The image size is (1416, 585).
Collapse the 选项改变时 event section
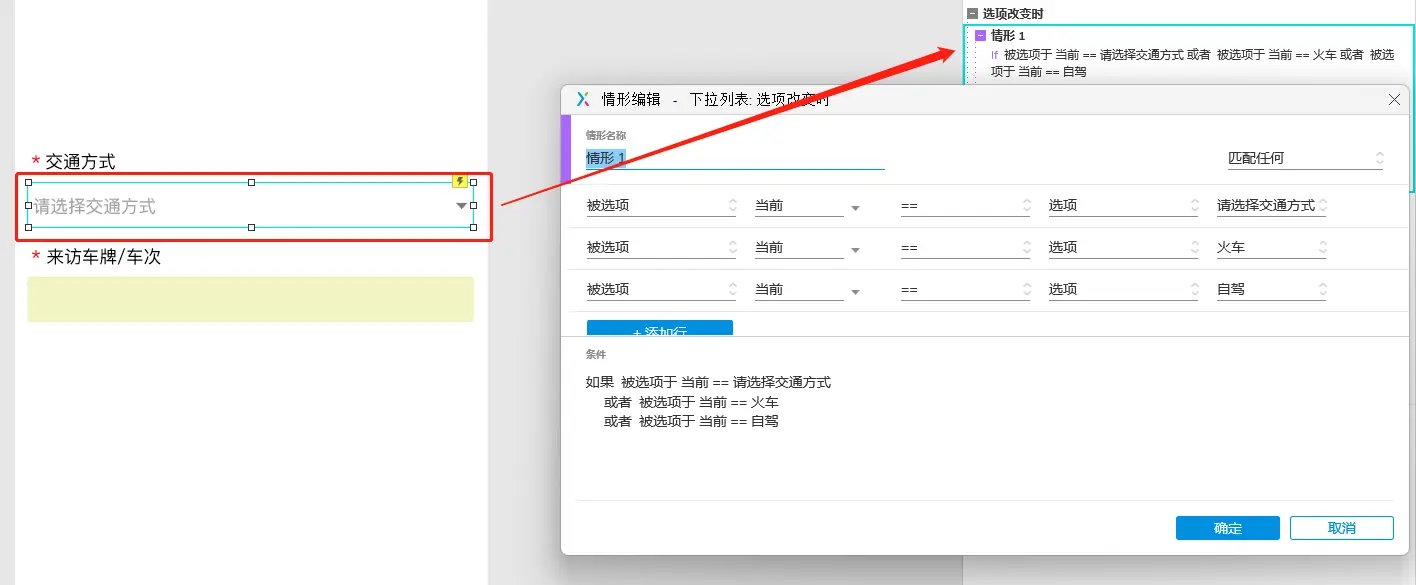pyautogui.click(x=972, y=14)
